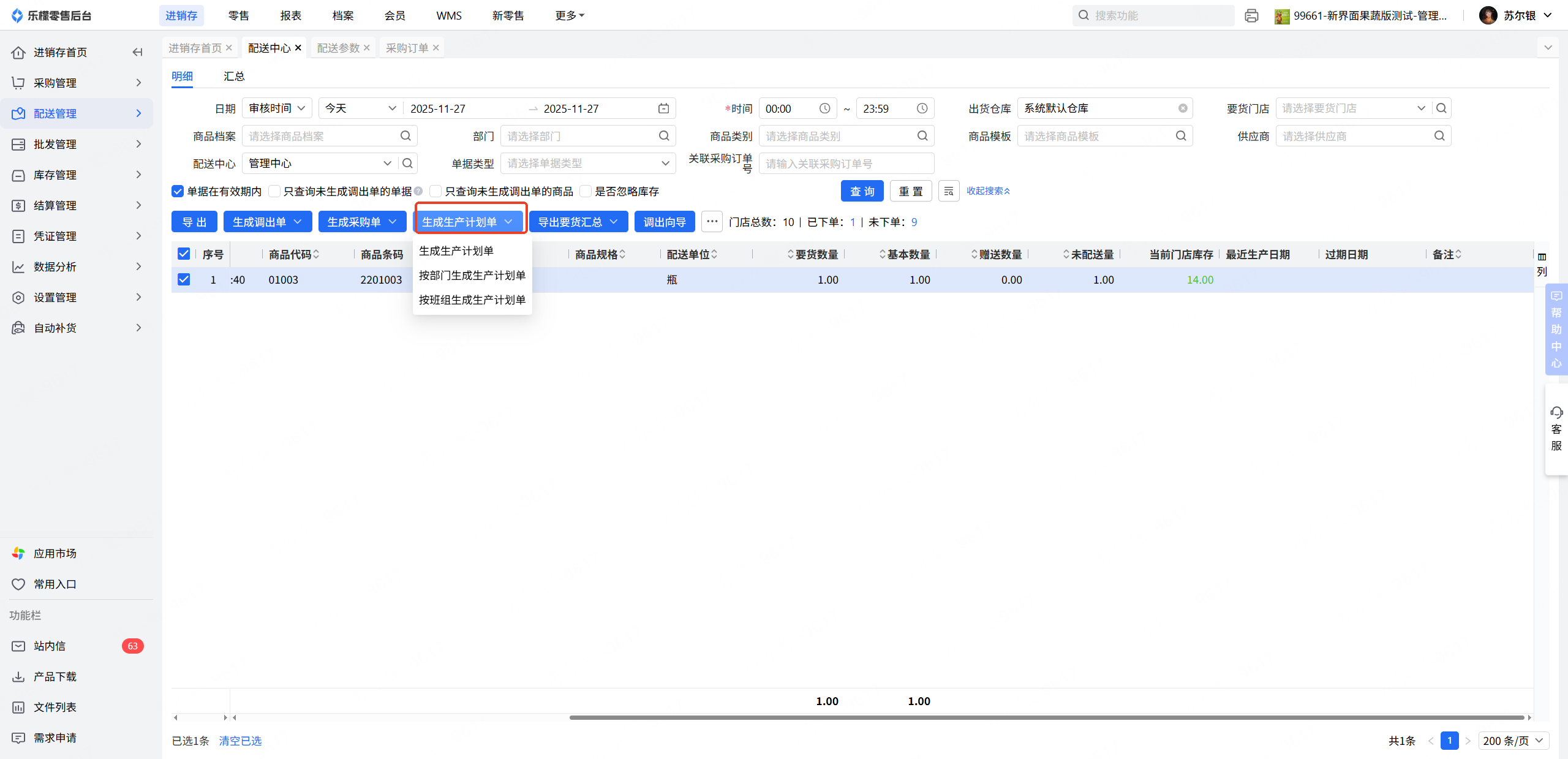Select 按部门生成生产计划单 menu option
This screenshot has width=1568, height=759.
(472, 276)
